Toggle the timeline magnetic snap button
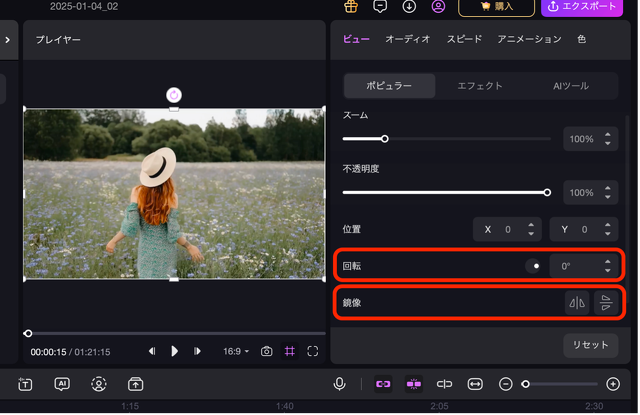 point(413,384)
